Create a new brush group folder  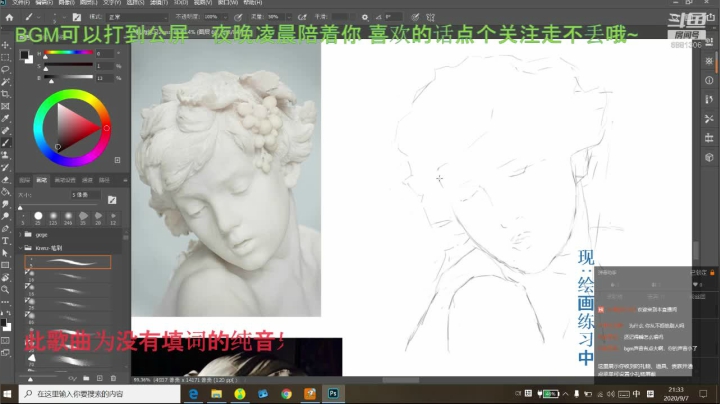click(x=86, y=378)
